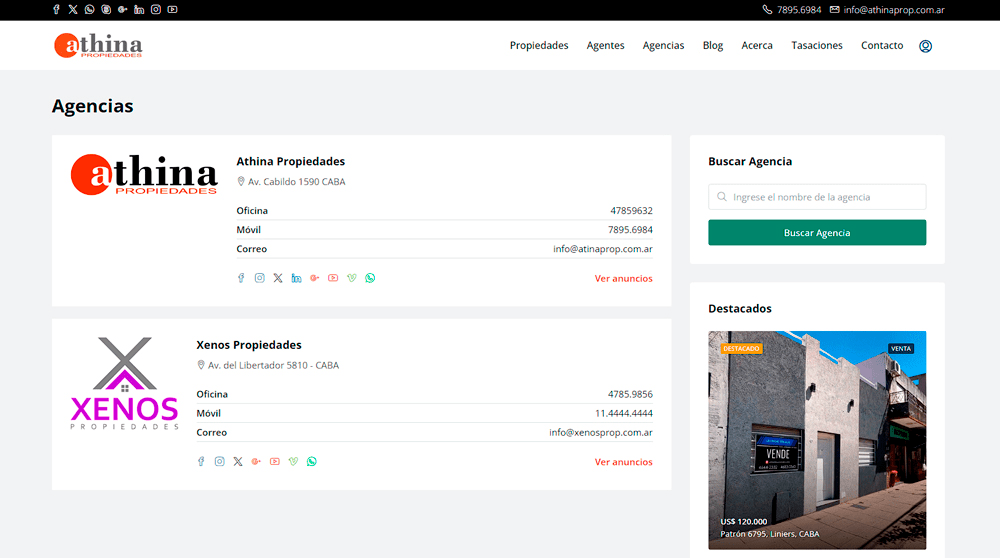The image size is (1000, 558).
Task: Click the Buscar Agencia green button
Action: [x=817, y=233]
